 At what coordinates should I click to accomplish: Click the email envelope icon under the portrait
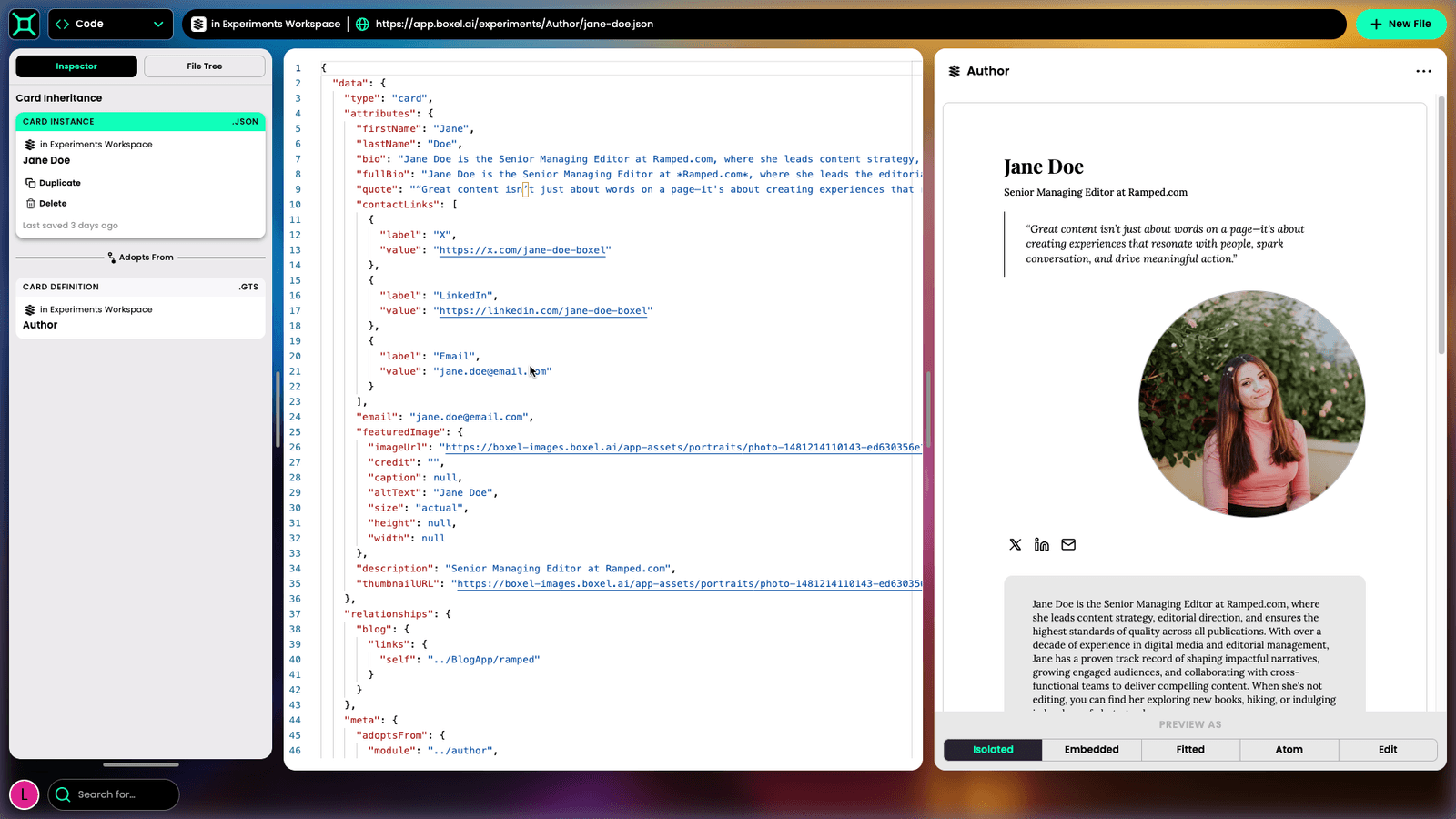[1067, 544]
